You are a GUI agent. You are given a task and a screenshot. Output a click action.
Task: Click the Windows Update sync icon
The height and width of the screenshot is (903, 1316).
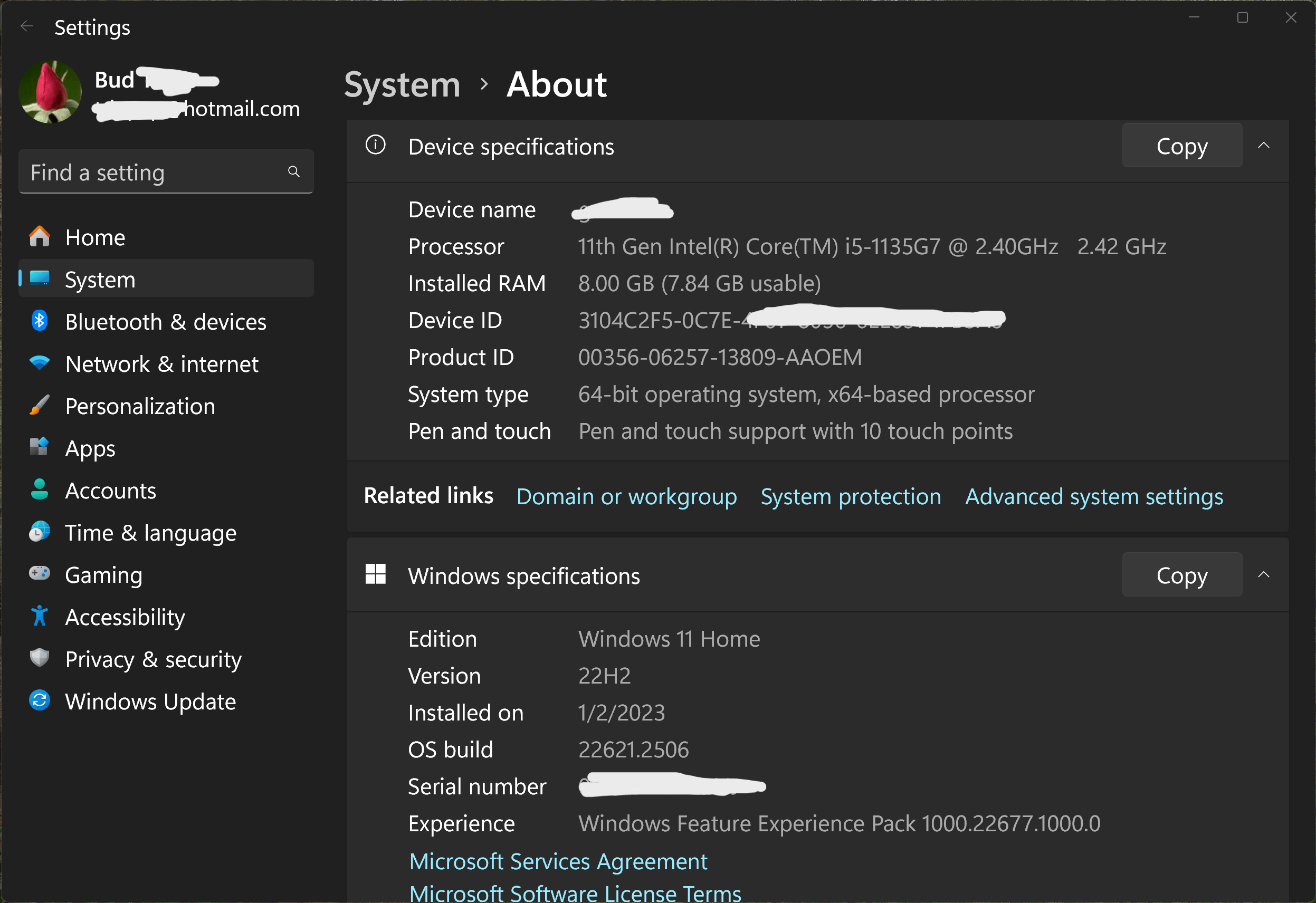tap(40, 701)
